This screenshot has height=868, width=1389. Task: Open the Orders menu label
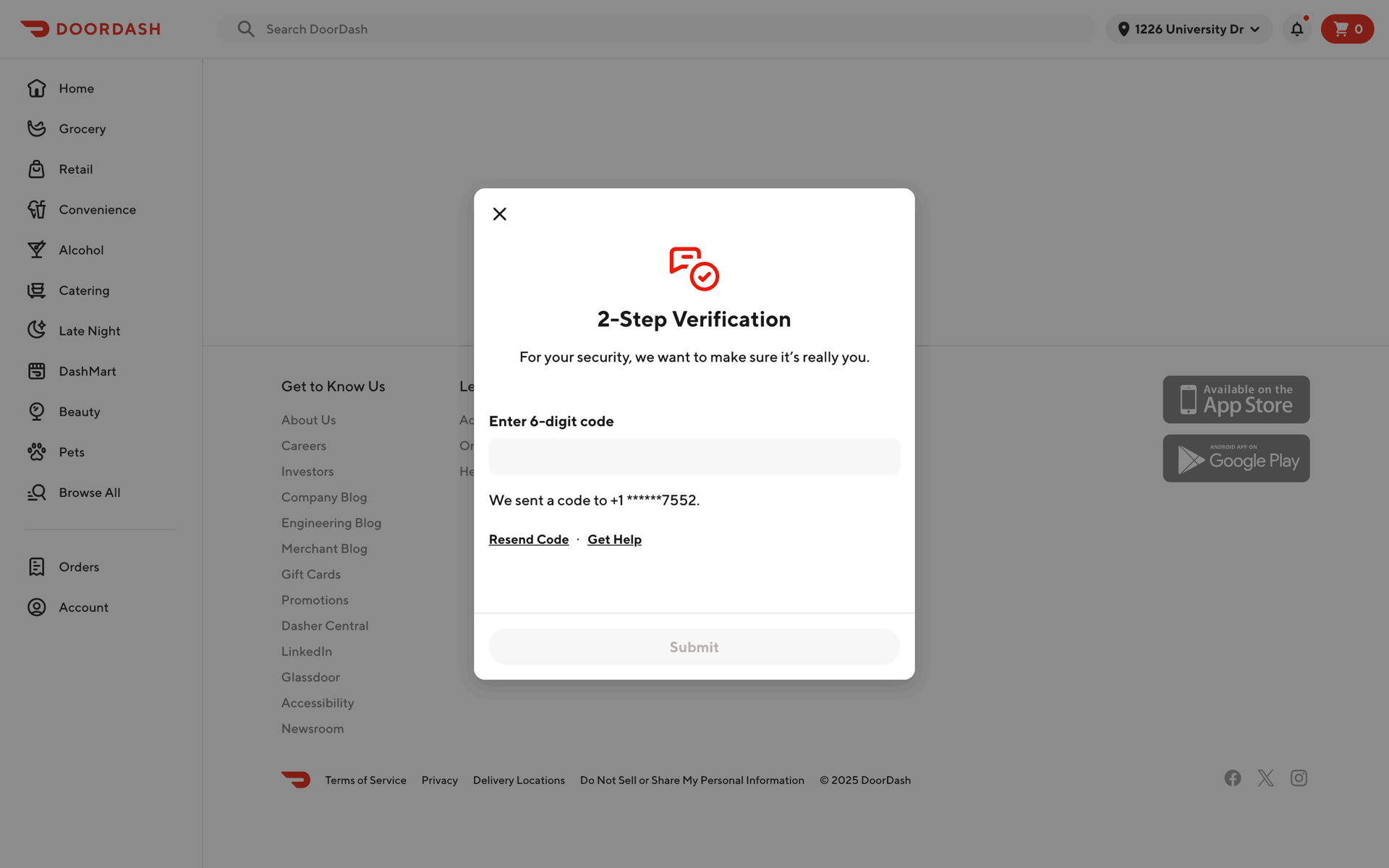point(79,567)
